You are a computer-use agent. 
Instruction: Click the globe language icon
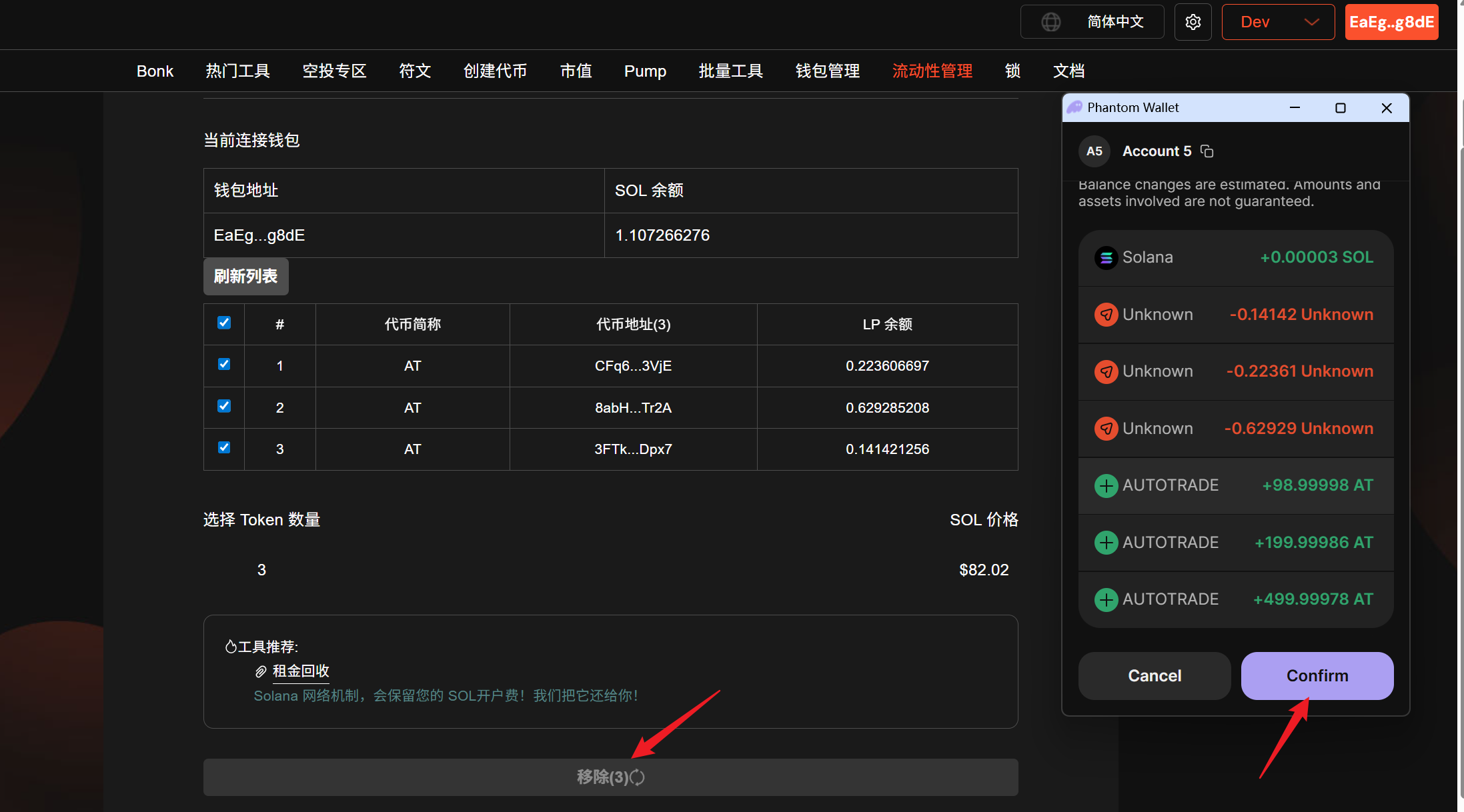[x=1050, y=22]
